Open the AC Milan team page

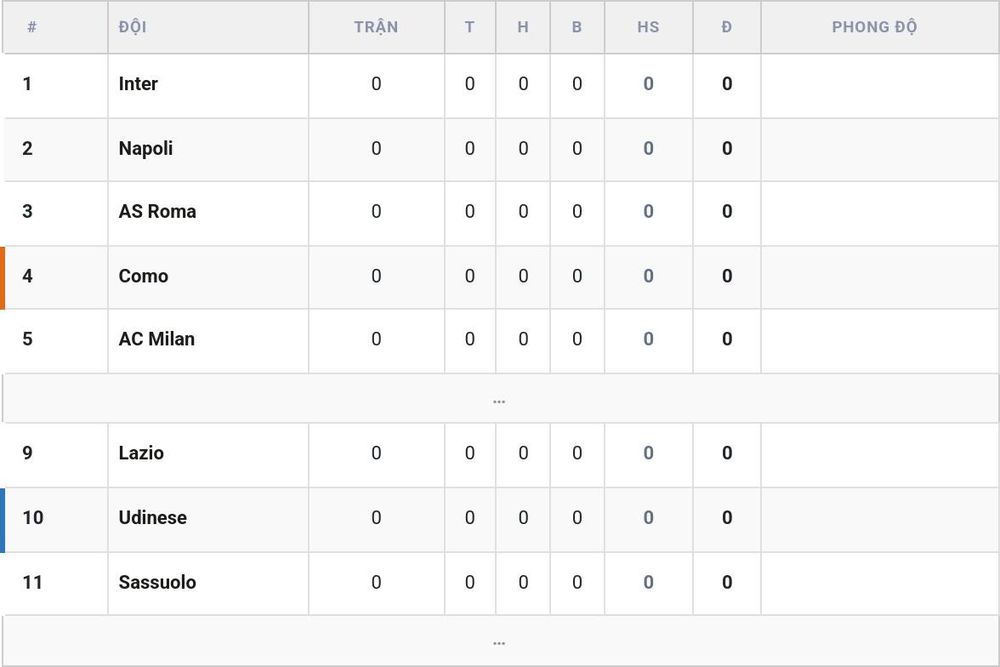(x=156, y=339)
